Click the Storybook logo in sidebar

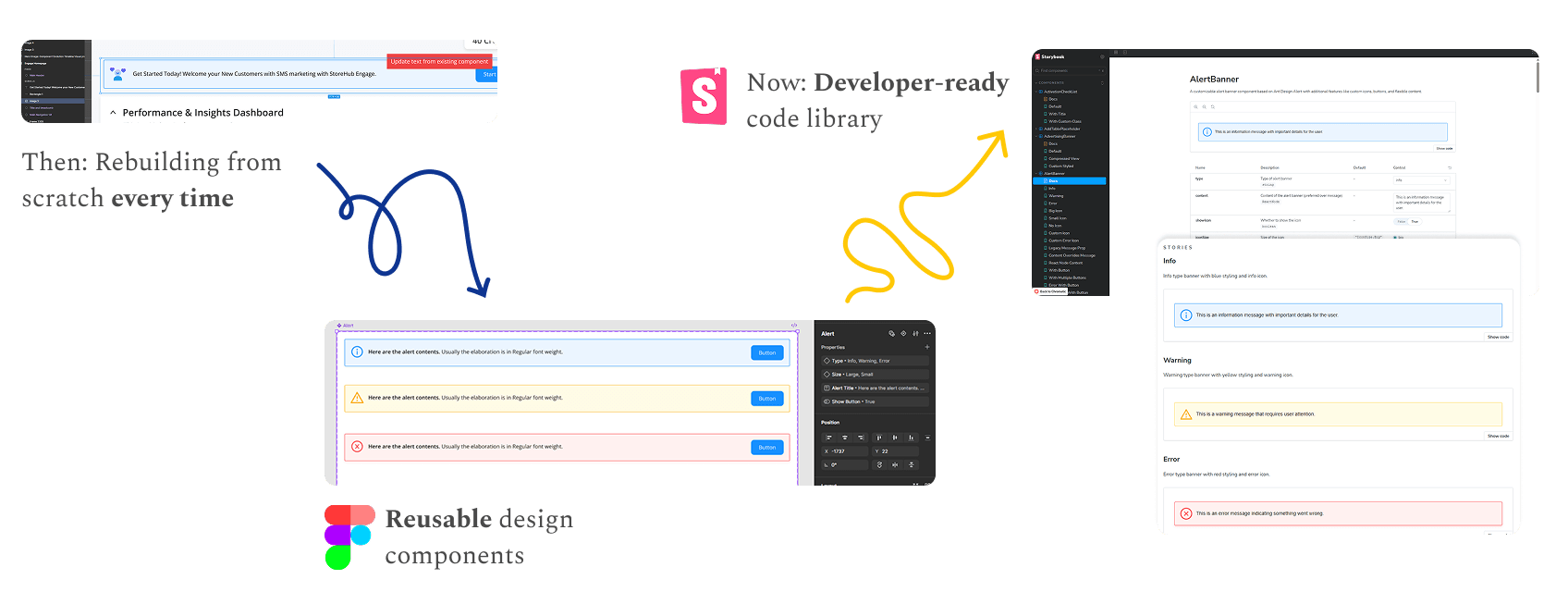point(1049,56)
